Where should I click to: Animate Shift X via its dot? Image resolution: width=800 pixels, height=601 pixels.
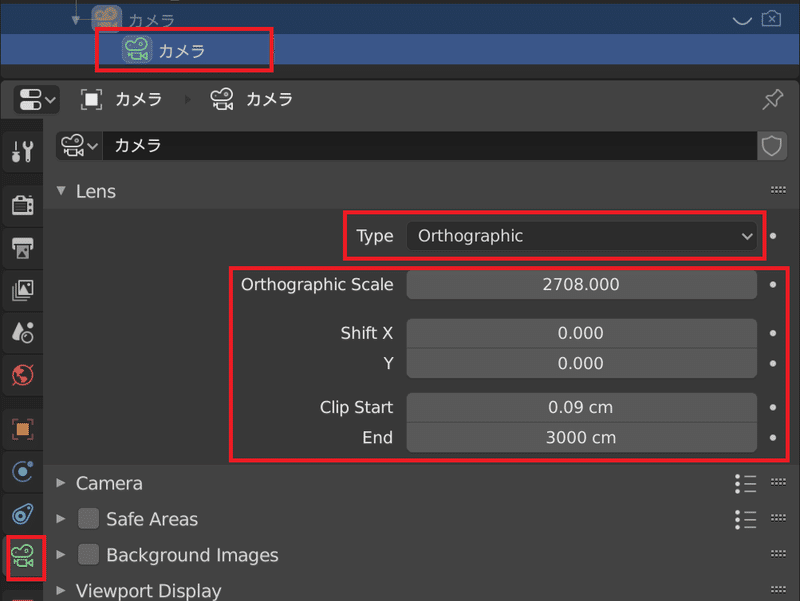773,333
